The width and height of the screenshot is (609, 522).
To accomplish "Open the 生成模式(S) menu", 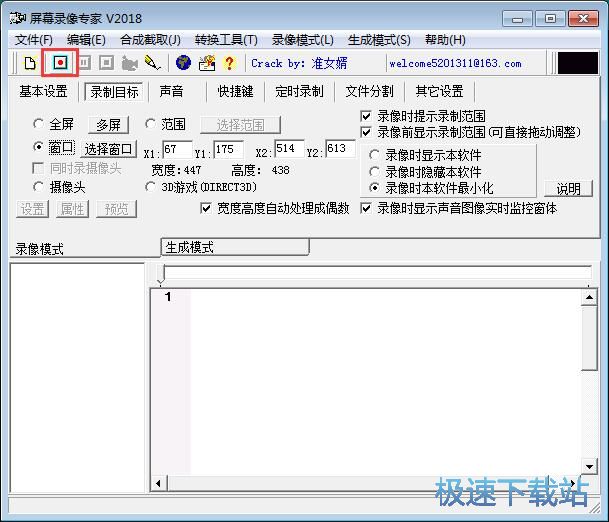I will click(x=379, y=40).
